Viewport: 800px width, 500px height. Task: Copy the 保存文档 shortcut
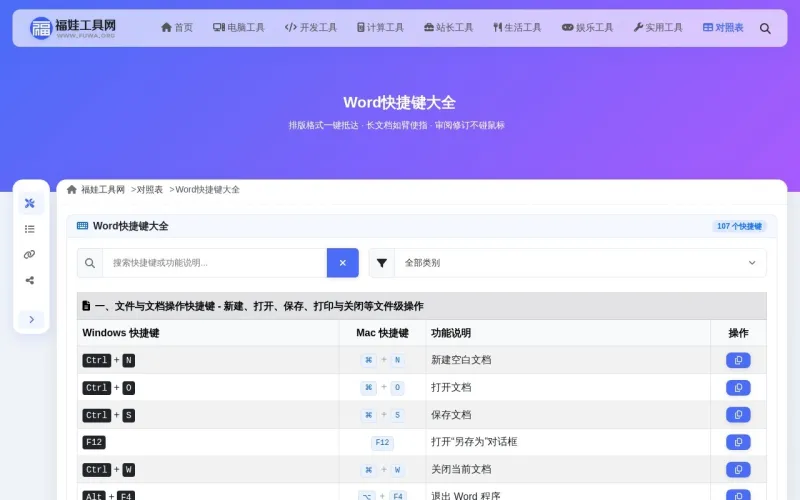click(738, 415)
